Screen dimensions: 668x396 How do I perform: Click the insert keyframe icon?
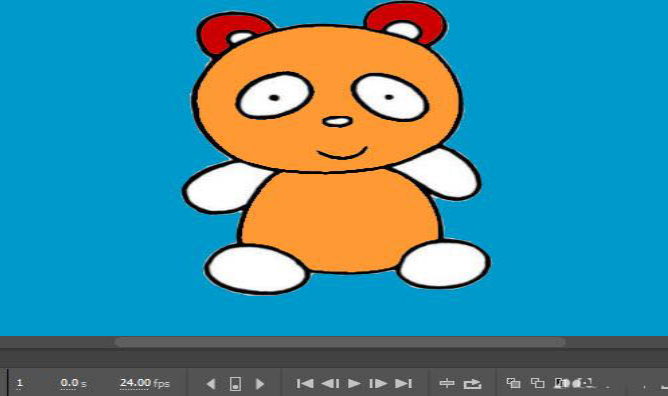tap(235, 384)
